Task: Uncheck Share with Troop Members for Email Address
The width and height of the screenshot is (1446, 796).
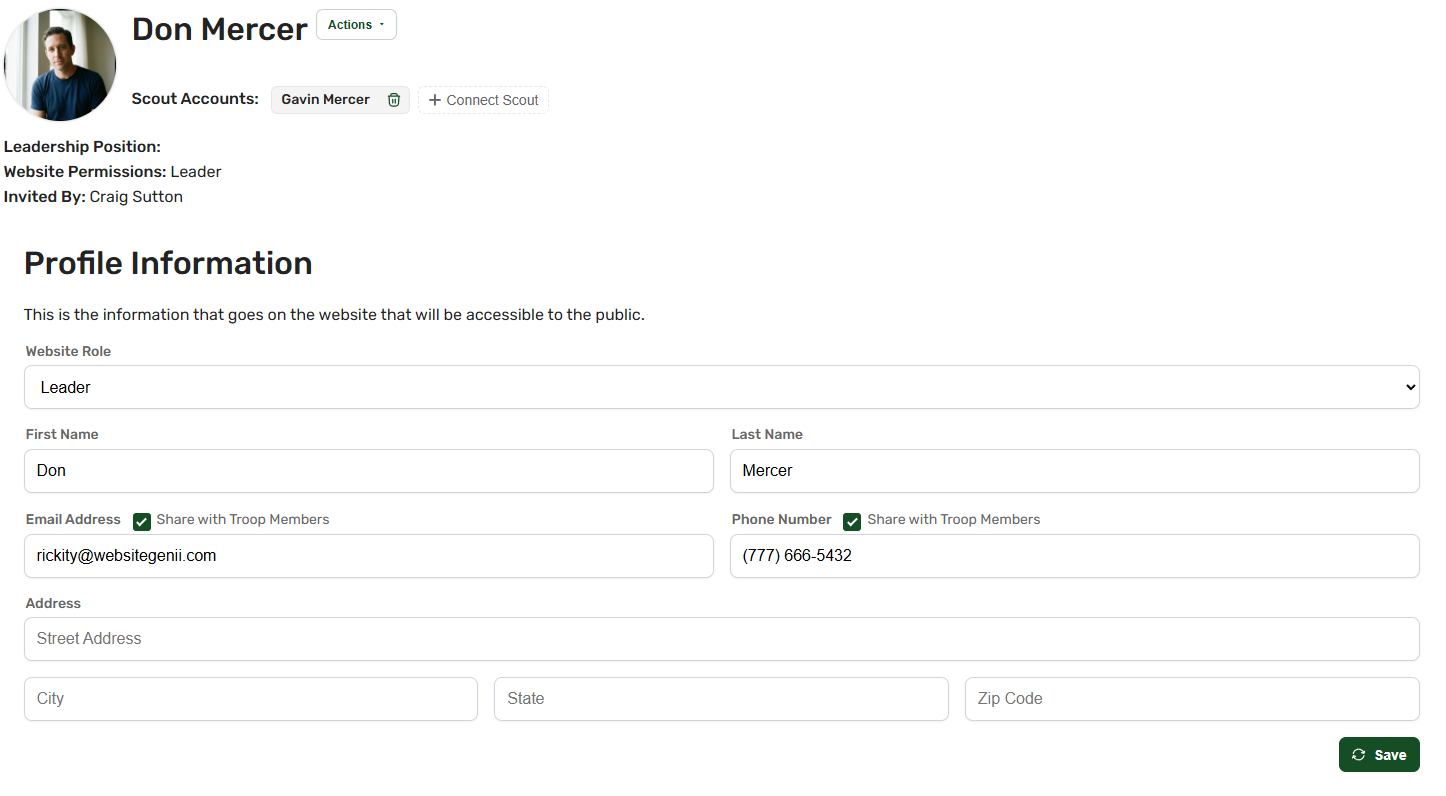Action: tap(142, 521)
